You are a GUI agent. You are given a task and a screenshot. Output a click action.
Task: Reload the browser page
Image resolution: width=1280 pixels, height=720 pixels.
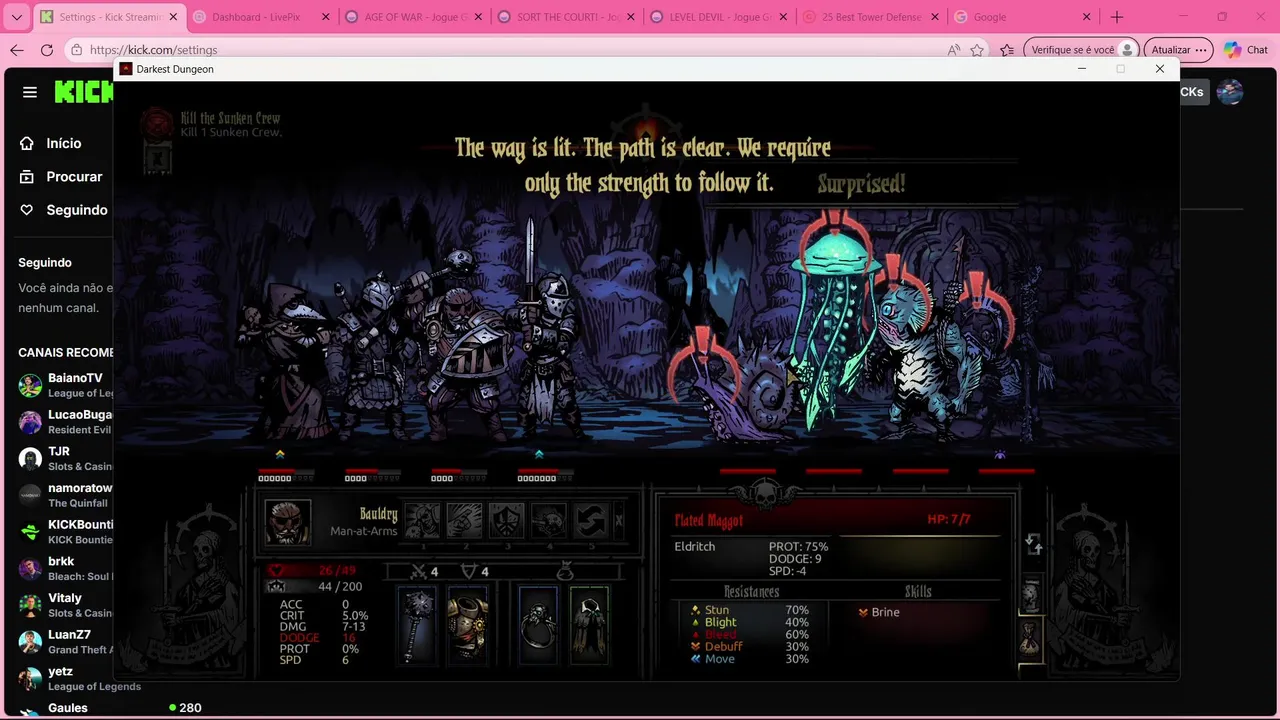tap(47, 50)
